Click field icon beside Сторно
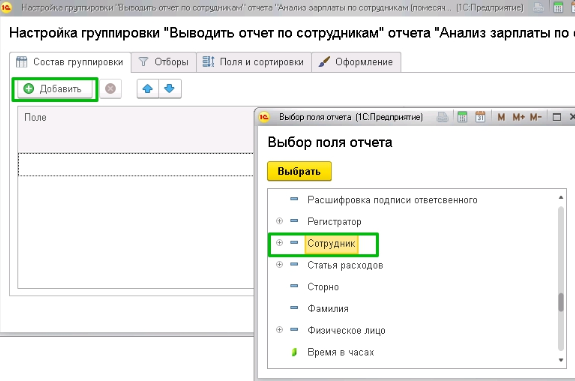Image resolution: width=575 pixels, height=381 pixels. point(294,286)
